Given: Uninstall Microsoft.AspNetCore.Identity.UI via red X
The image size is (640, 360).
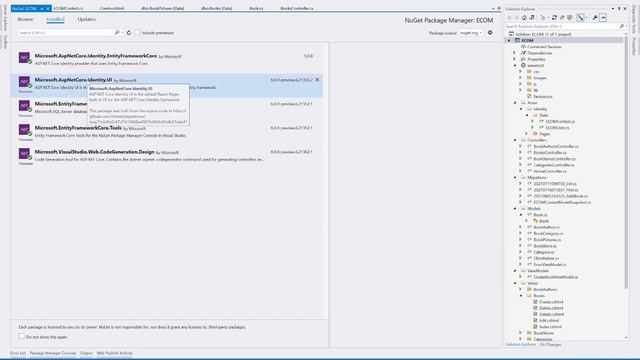Looking at the screenshot, I should [x=317, y=80].
